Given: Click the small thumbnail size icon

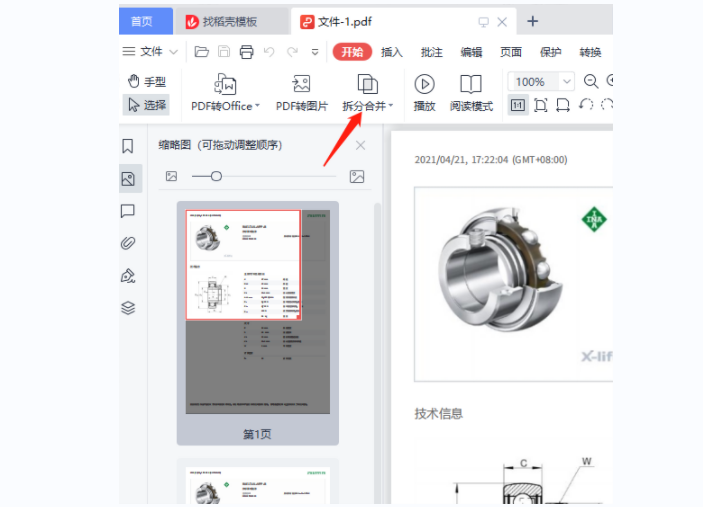Looking at the screenshot, I should [171, 176].
